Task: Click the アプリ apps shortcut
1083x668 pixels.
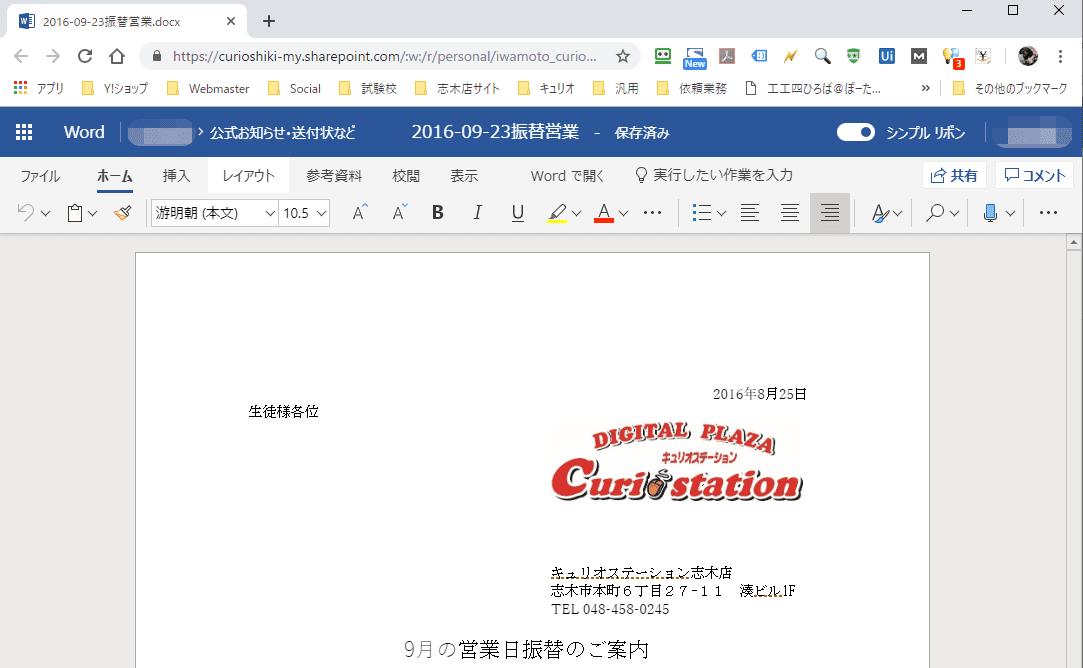Action: click(x=39, y=88)
